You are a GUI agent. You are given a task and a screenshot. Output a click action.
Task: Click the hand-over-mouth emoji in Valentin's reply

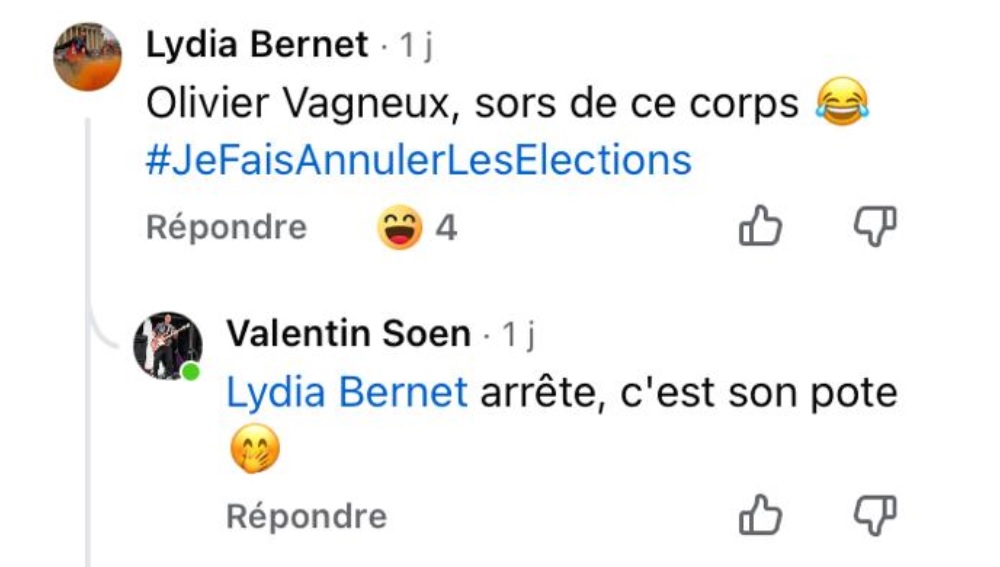252,449
